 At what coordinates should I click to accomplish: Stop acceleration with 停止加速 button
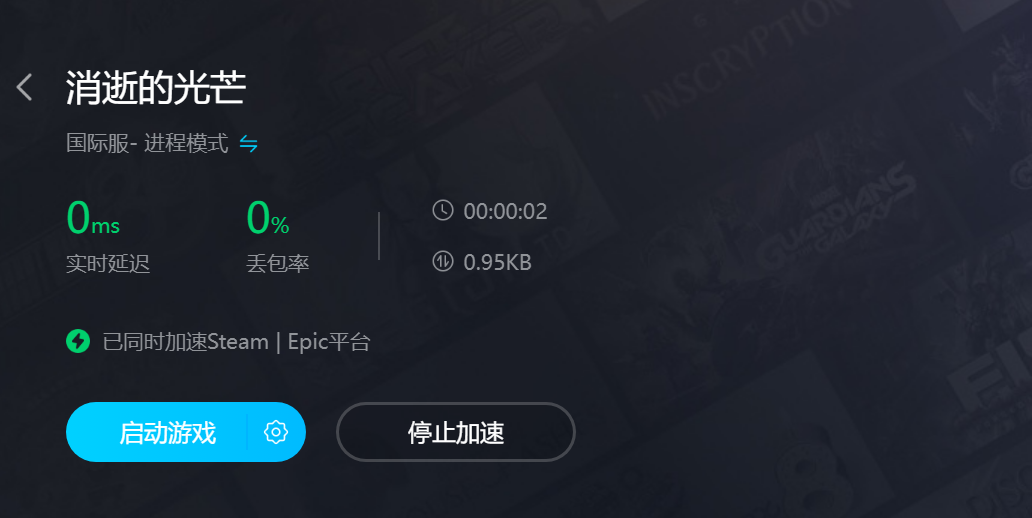click(x=455, y=432)
